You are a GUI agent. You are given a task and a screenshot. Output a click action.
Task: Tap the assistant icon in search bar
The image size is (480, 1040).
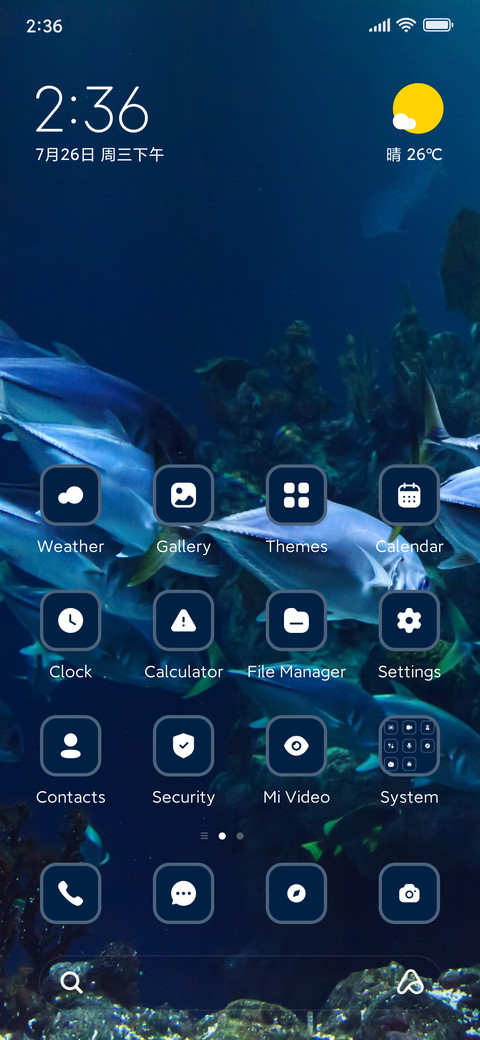(410, 982)
